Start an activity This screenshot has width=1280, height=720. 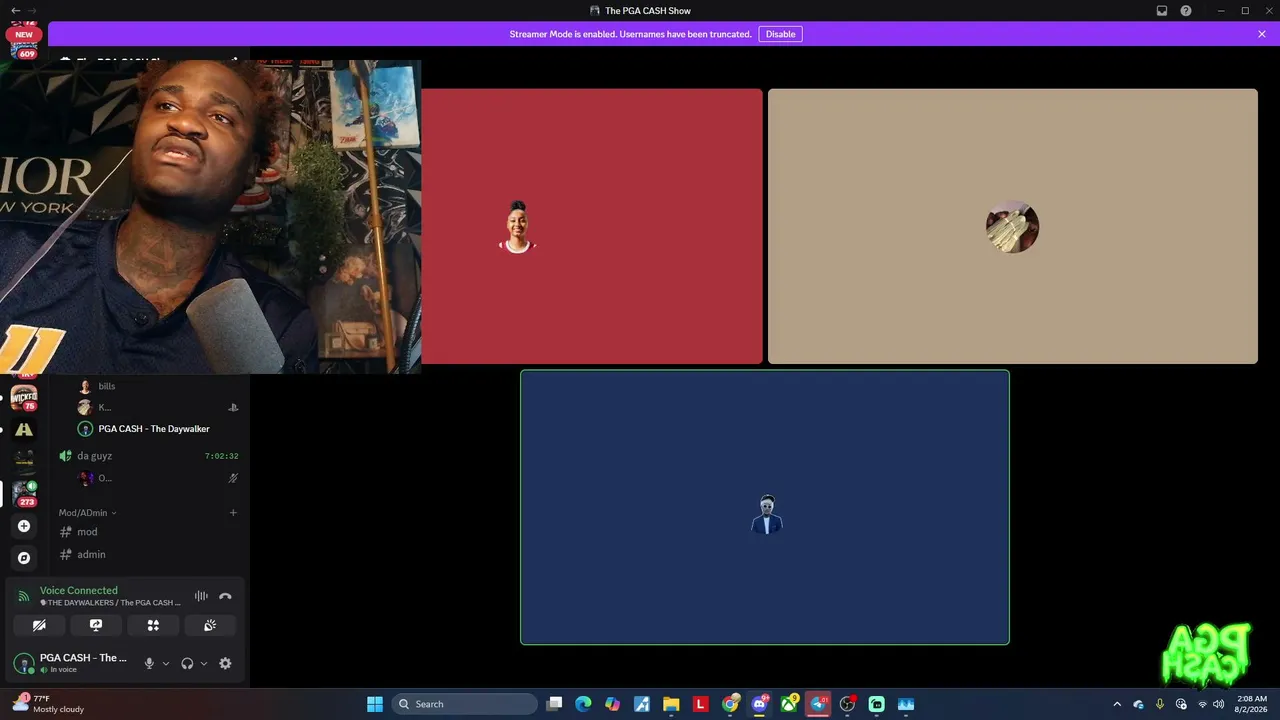pyautogui.click(x=153, y=625)
